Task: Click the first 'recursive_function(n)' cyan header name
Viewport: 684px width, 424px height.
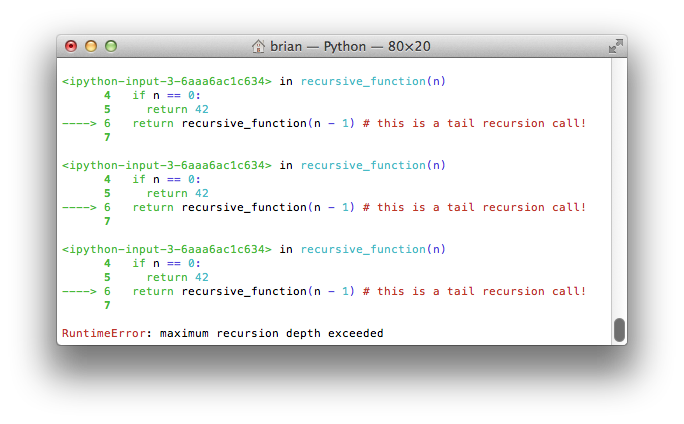Action: tap(373, 82)
